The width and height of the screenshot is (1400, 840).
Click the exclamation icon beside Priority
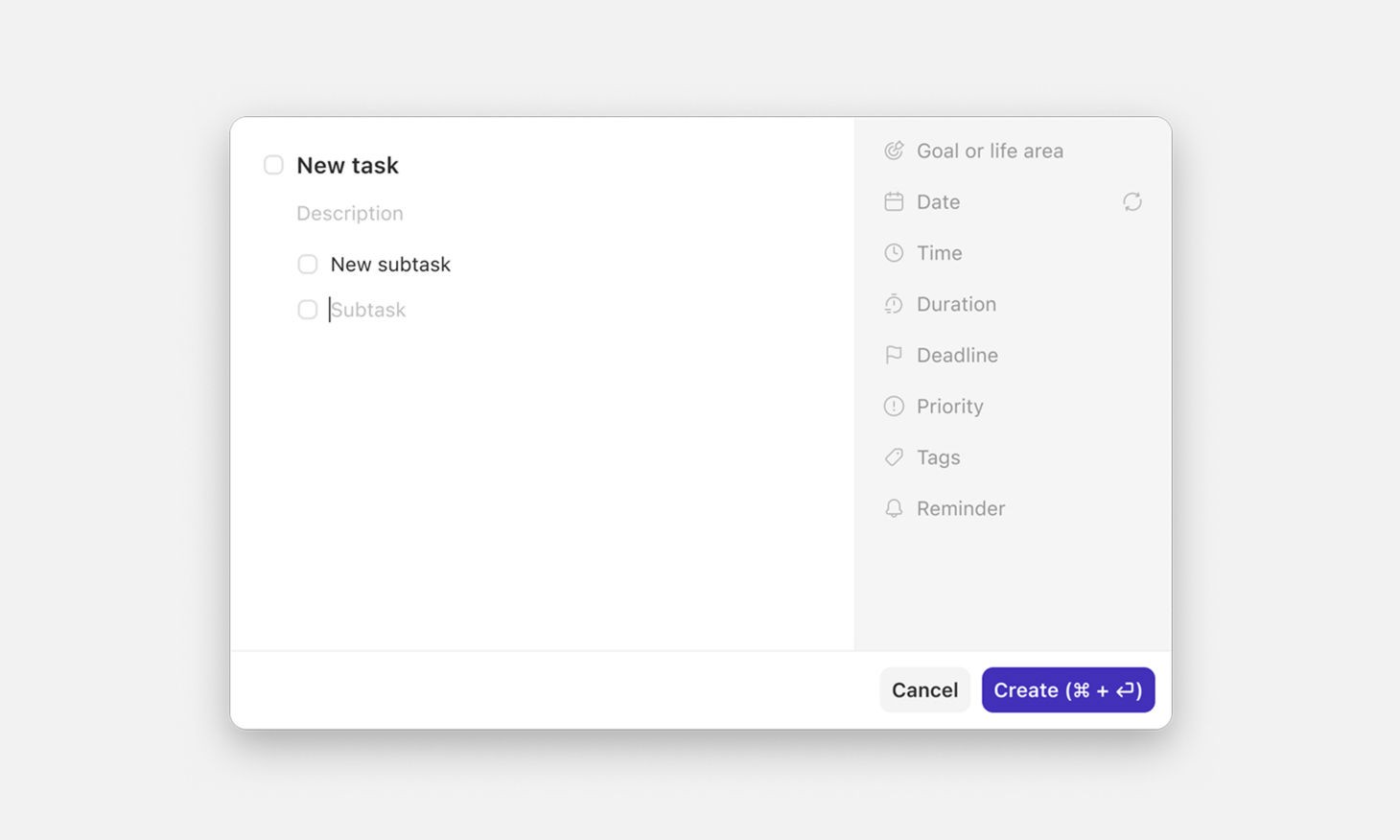coord(894,406)
